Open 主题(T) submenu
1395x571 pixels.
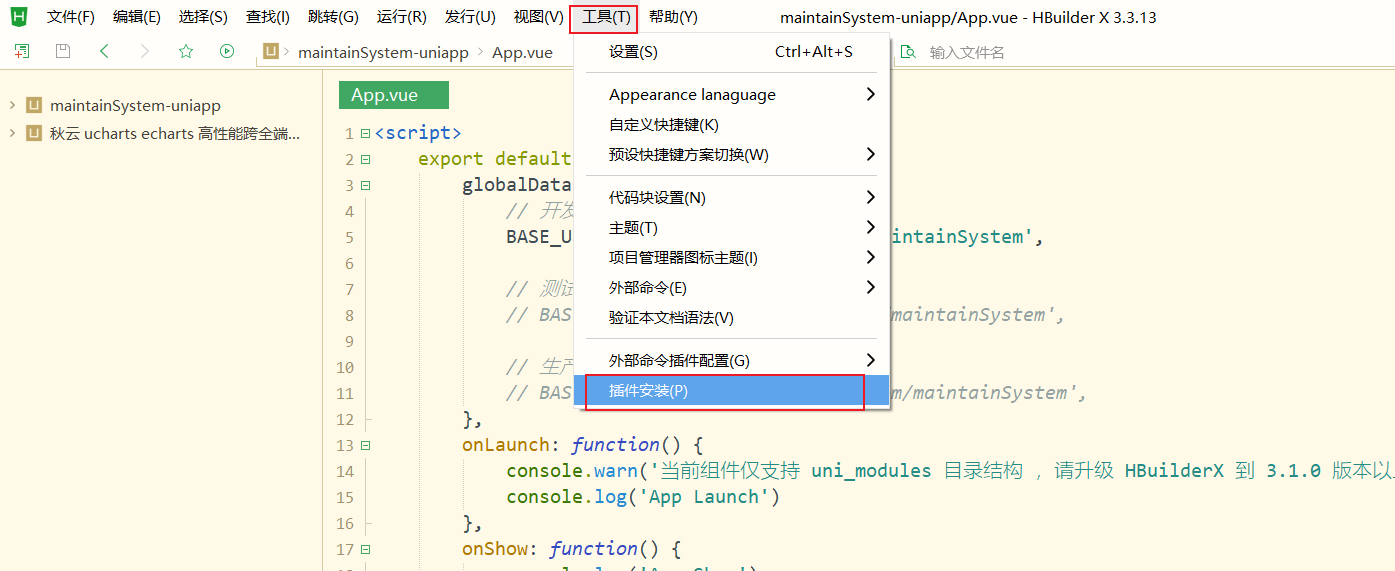point(732,227)
